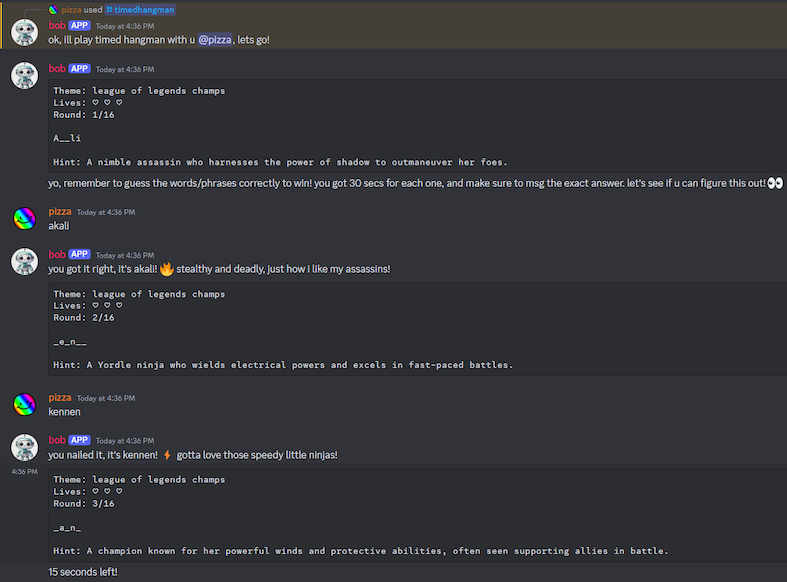Open bob's avatar beside "you nailed it" message
Screen dimensions: 787x582
(x=25, y=447)
